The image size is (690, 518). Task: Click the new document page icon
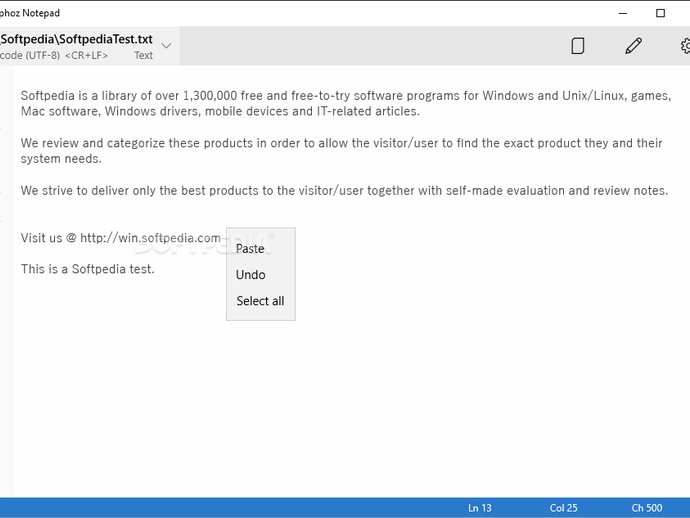[577, 46]
